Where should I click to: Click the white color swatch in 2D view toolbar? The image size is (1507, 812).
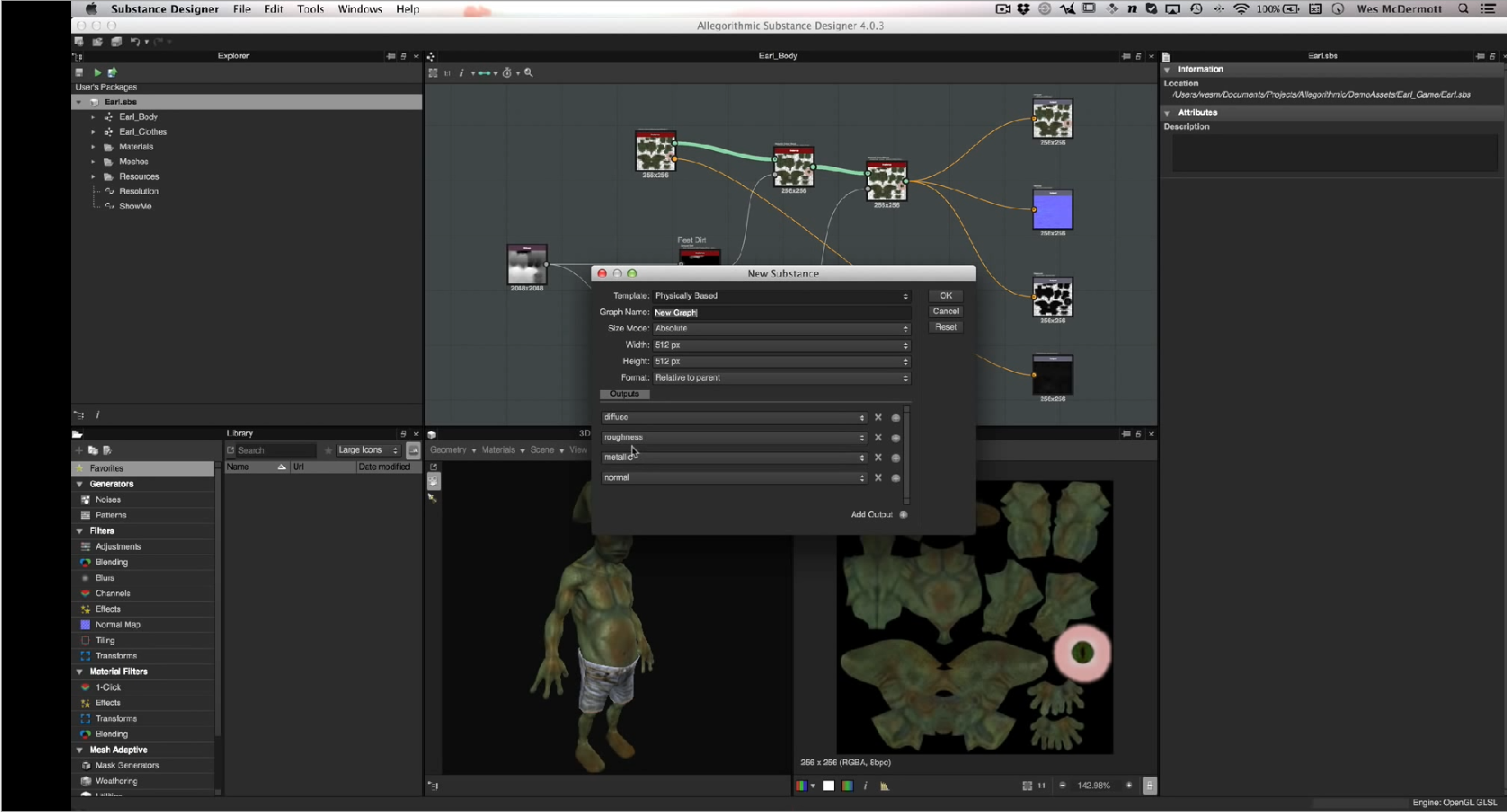tap(829, 786)
